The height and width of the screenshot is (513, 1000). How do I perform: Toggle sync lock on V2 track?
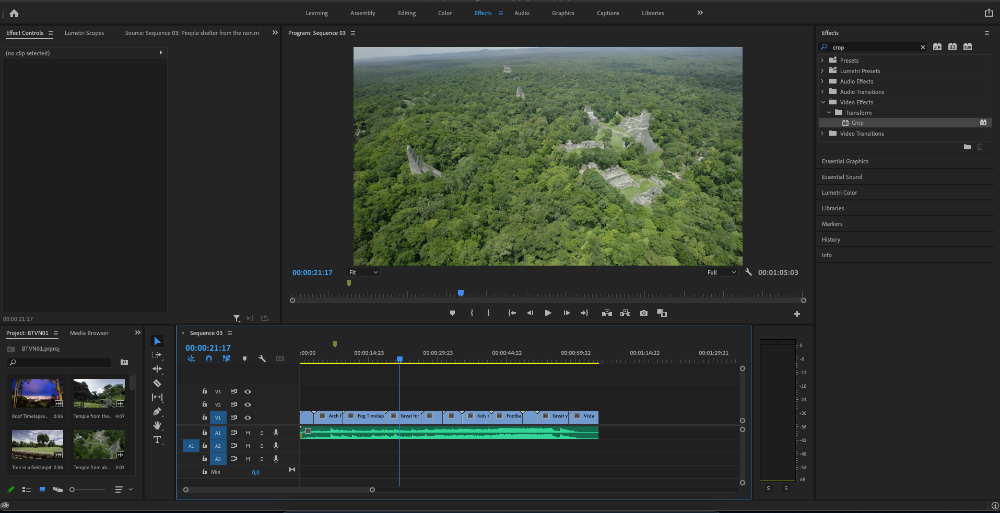click(233, 405)
